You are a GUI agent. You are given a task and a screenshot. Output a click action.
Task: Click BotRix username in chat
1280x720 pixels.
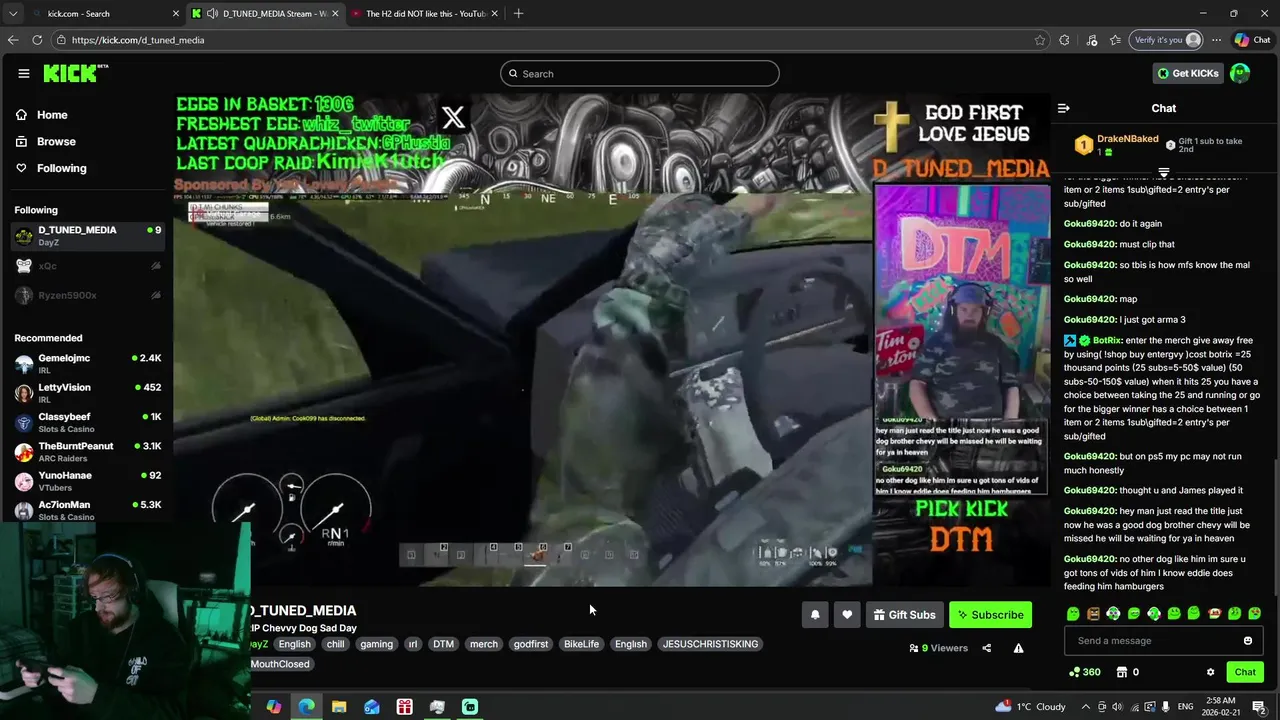tap(1107, 340)
